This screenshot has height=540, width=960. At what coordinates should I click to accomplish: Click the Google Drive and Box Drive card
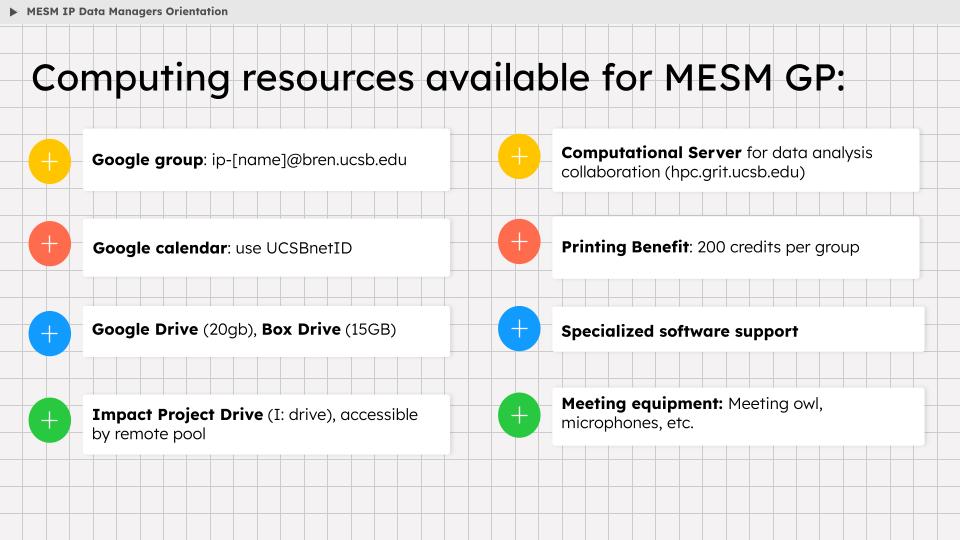[266, 331]
